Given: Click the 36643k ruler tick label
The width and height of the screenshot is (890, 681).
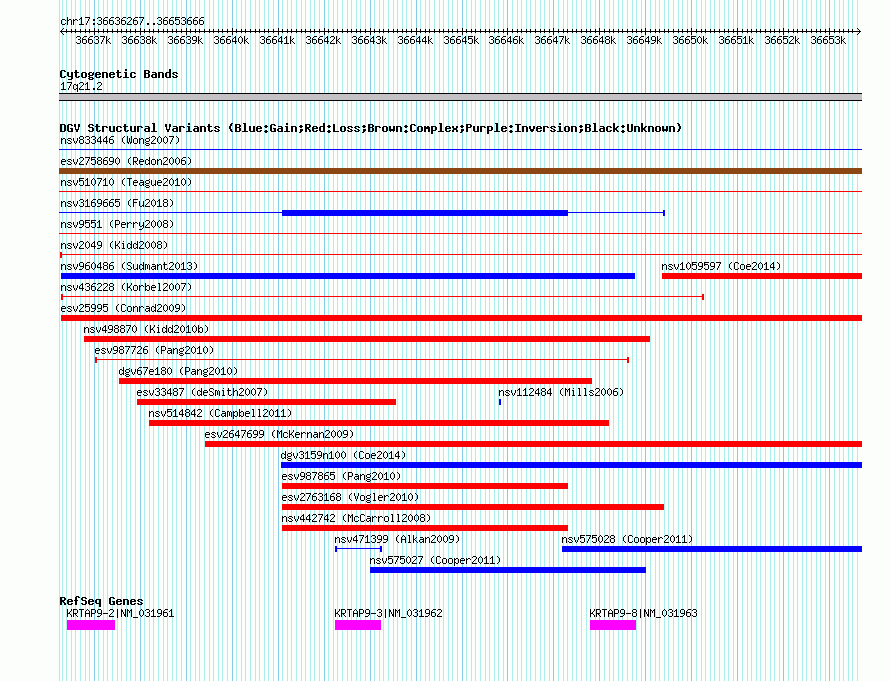Looking at the screenshot, I should 369,40.
